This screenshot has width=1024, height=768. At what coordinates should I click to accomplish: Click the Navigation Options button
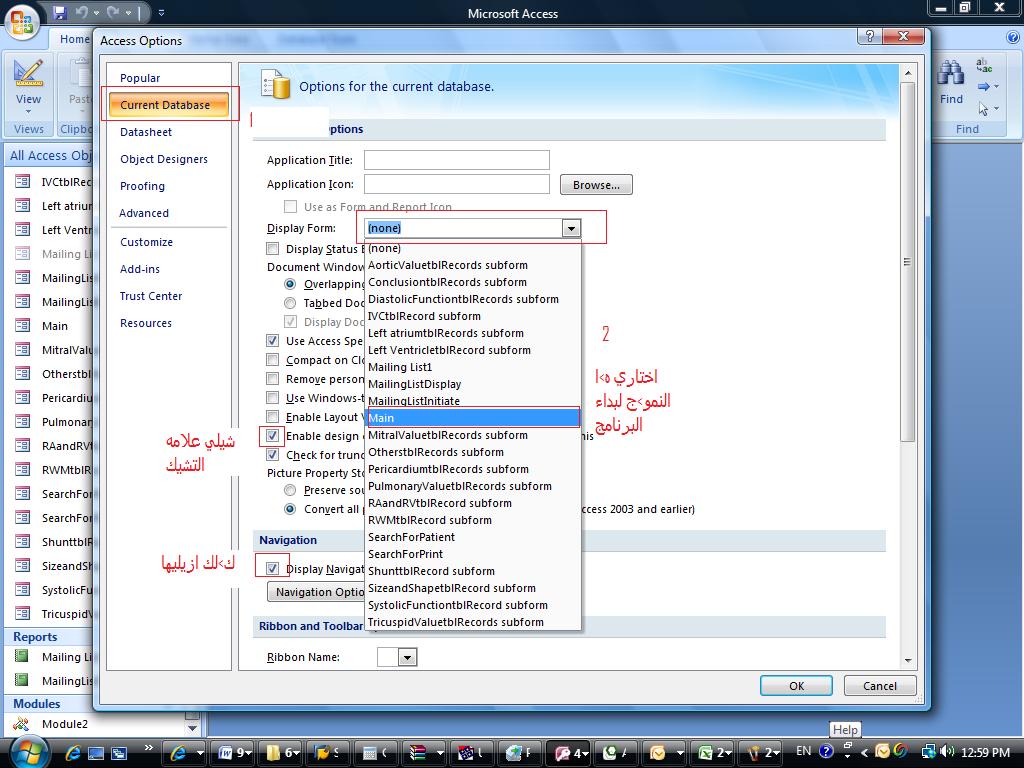pos(317,592)
